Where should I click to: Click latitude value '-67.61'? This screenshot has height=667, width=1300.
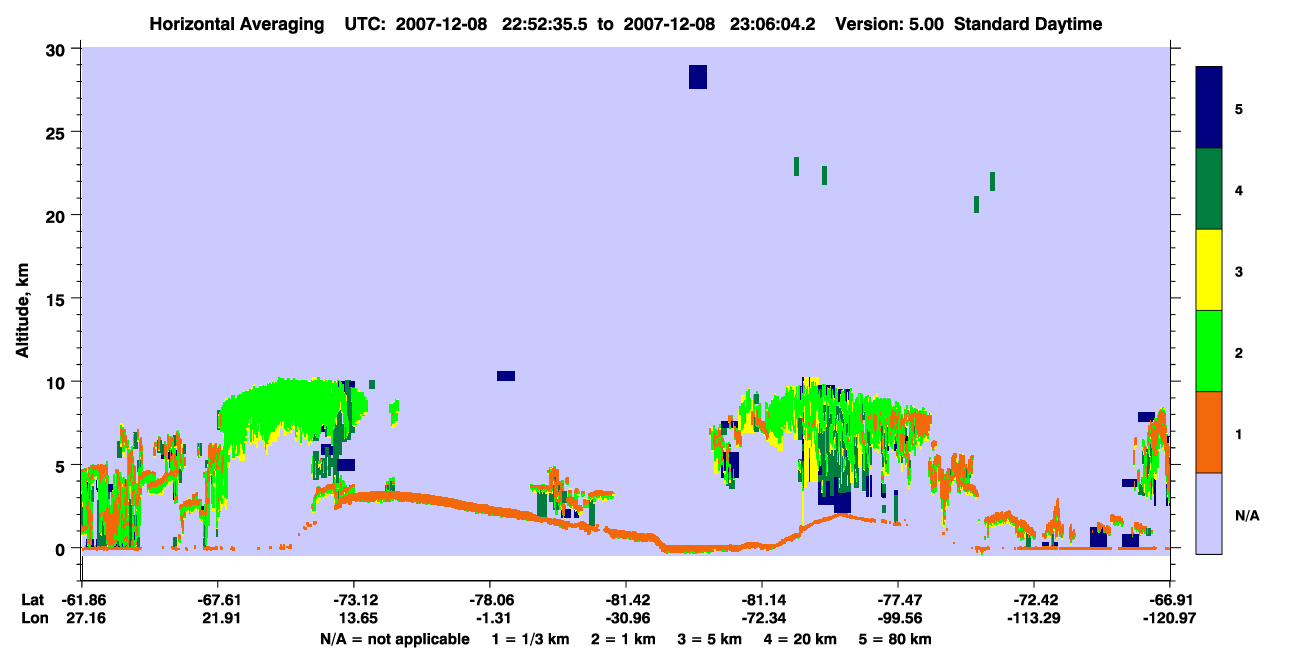pyautogui.click(x=217, y=600)
